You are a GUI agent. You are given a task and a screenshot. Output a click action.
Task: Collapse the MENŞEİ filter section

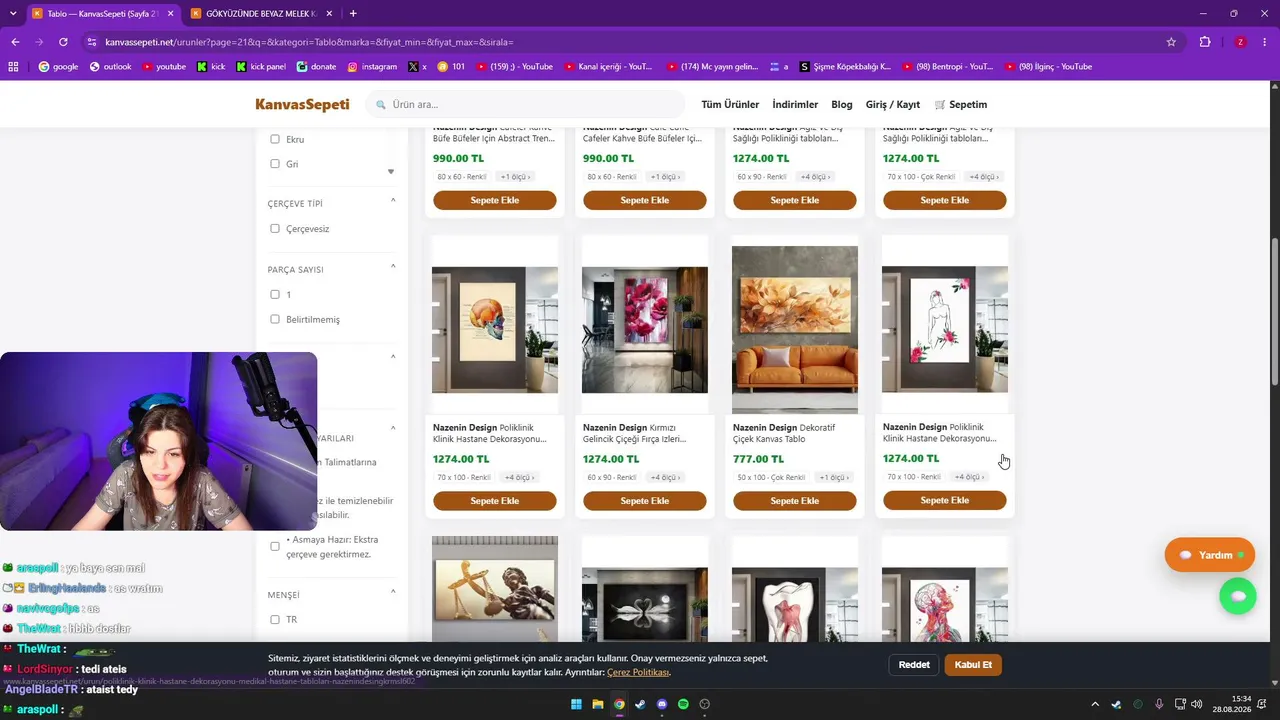pyautogui.click(x=393, y=592)
